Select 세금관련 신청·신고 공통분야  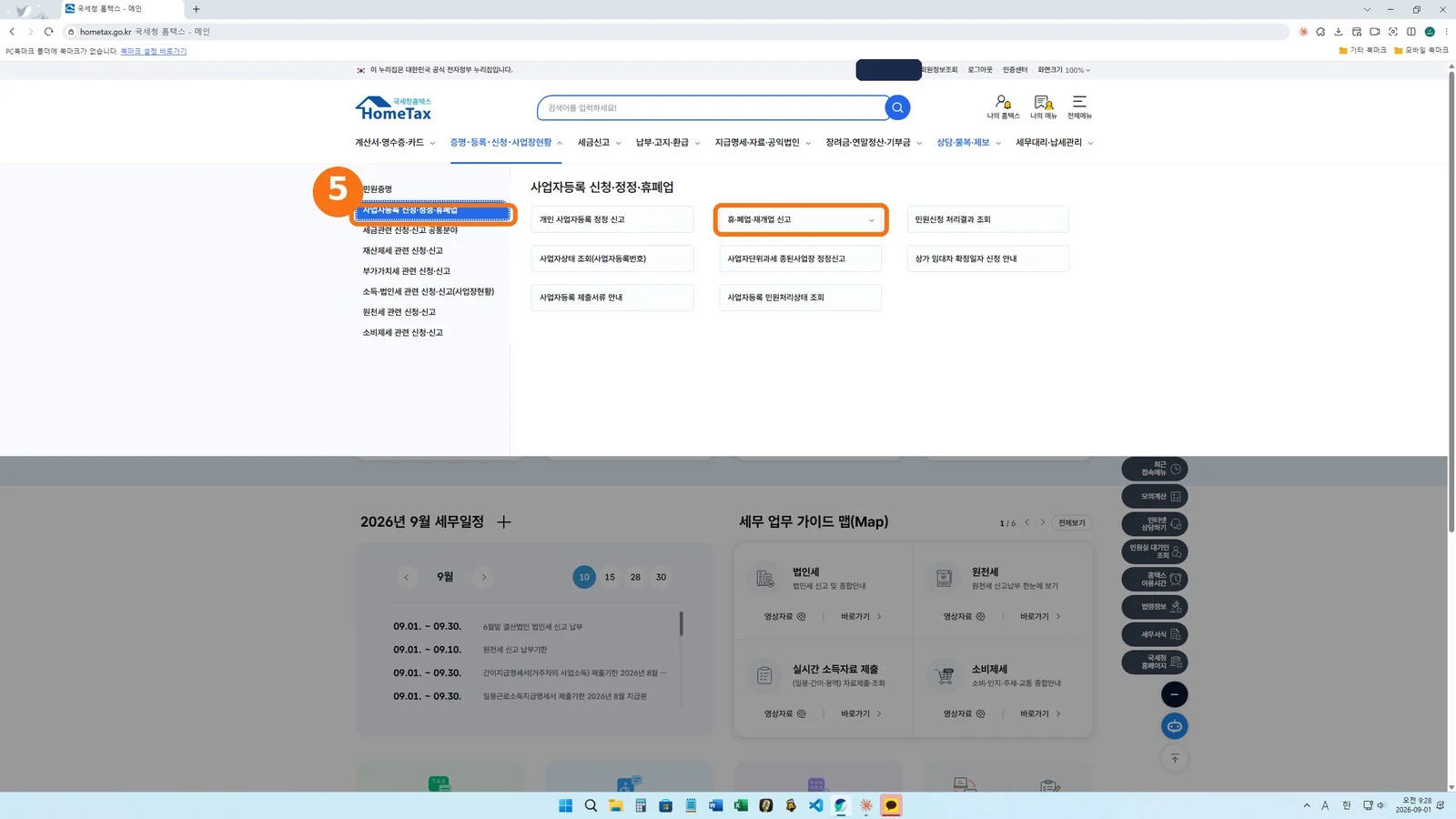click(x=410, y=230)
